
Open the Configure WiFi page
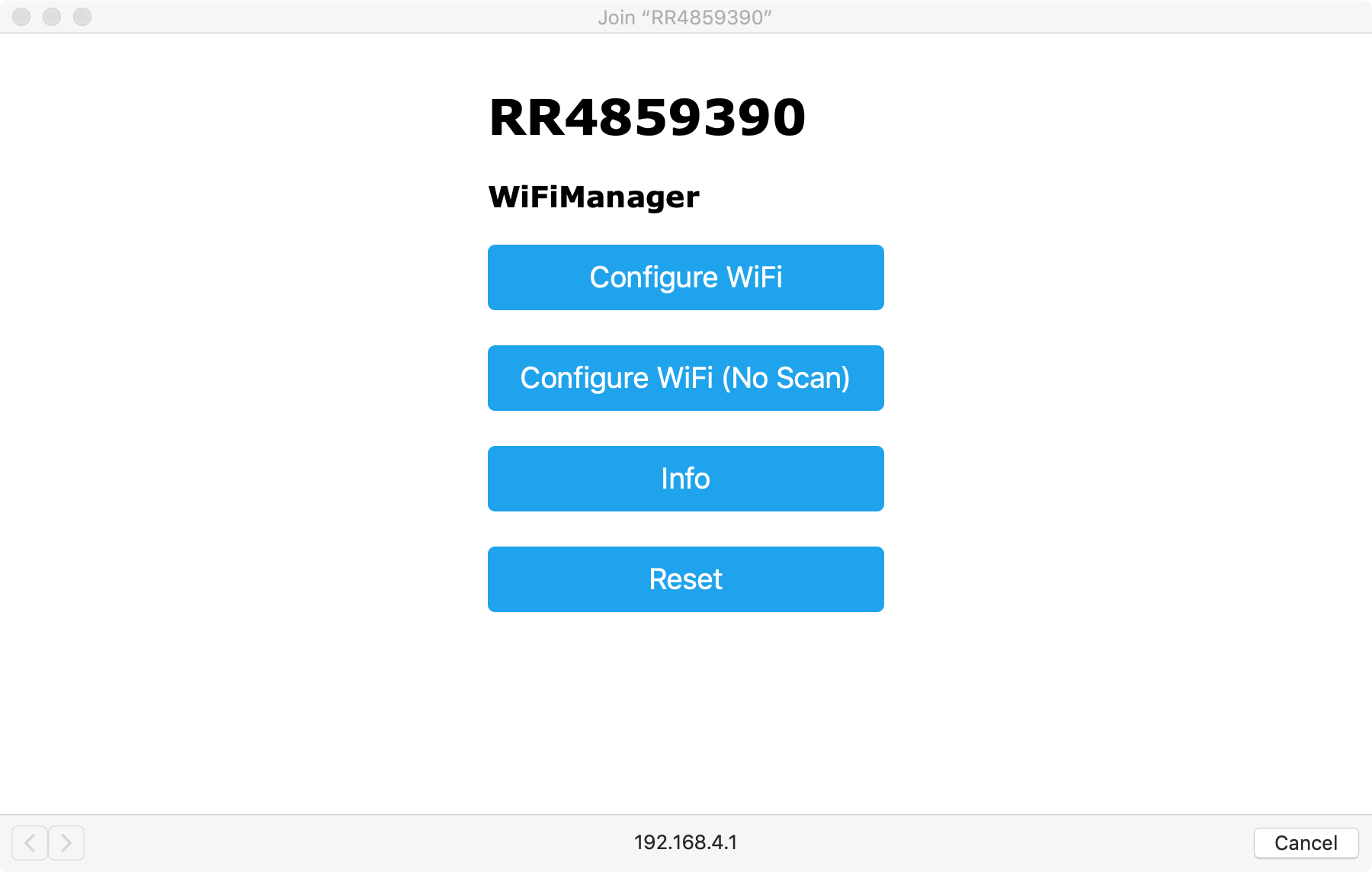coord(686,277)
